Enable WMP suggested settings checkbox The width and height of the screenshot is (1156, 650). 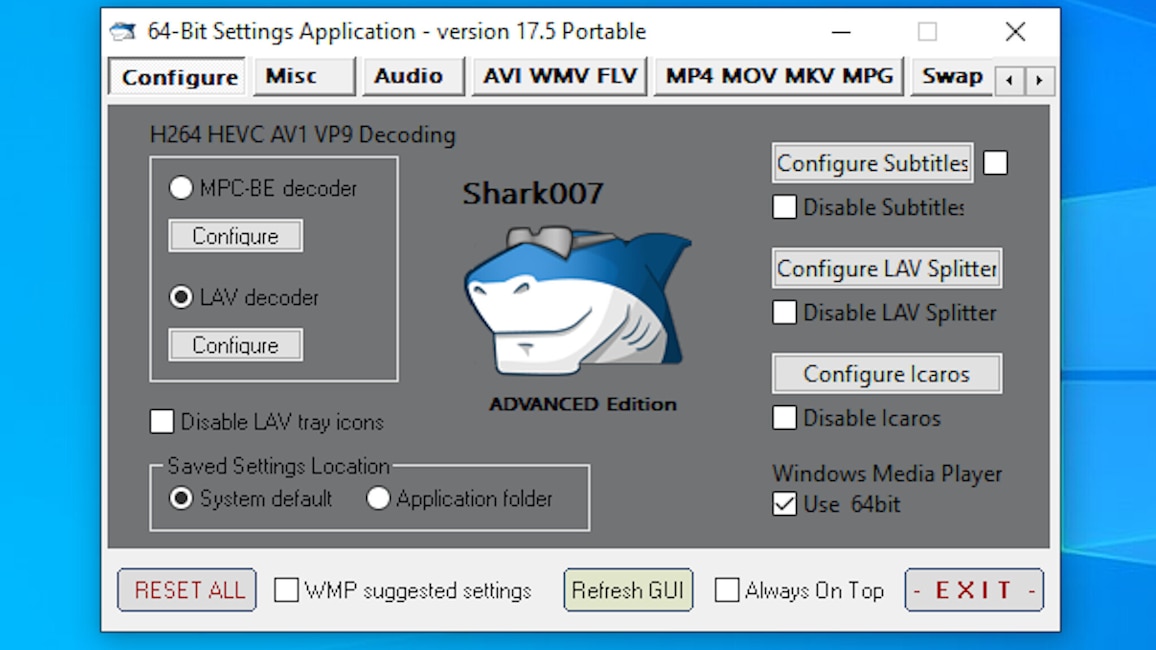tap(286, 590)
